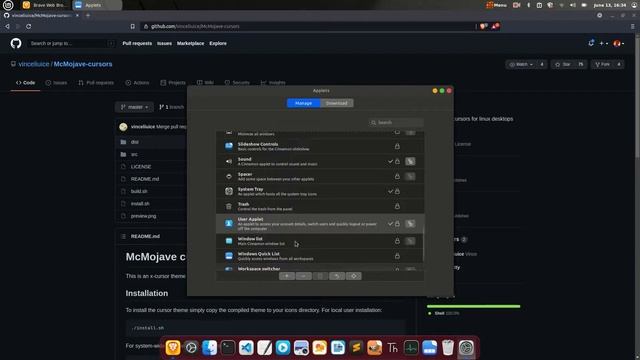
Task: Click the GitHub logo in the browser page
Action: coord(16,43)
